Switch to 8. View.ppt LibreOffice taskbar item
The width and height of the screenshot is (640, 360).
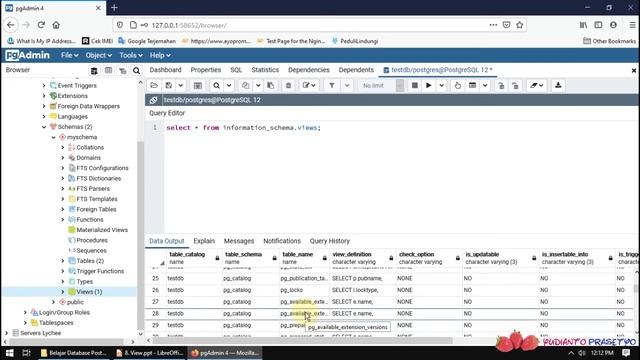149,353
